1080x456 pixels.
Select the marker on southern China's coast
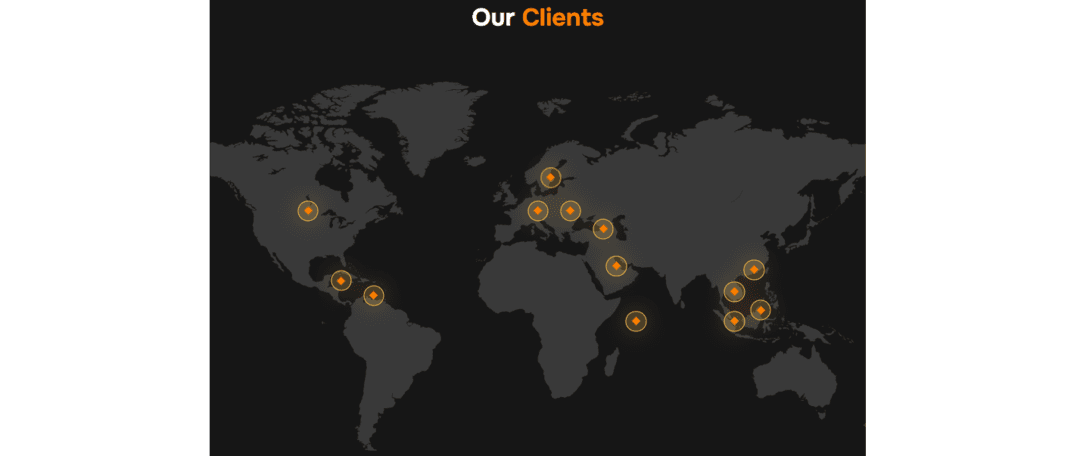coord(754,269)
